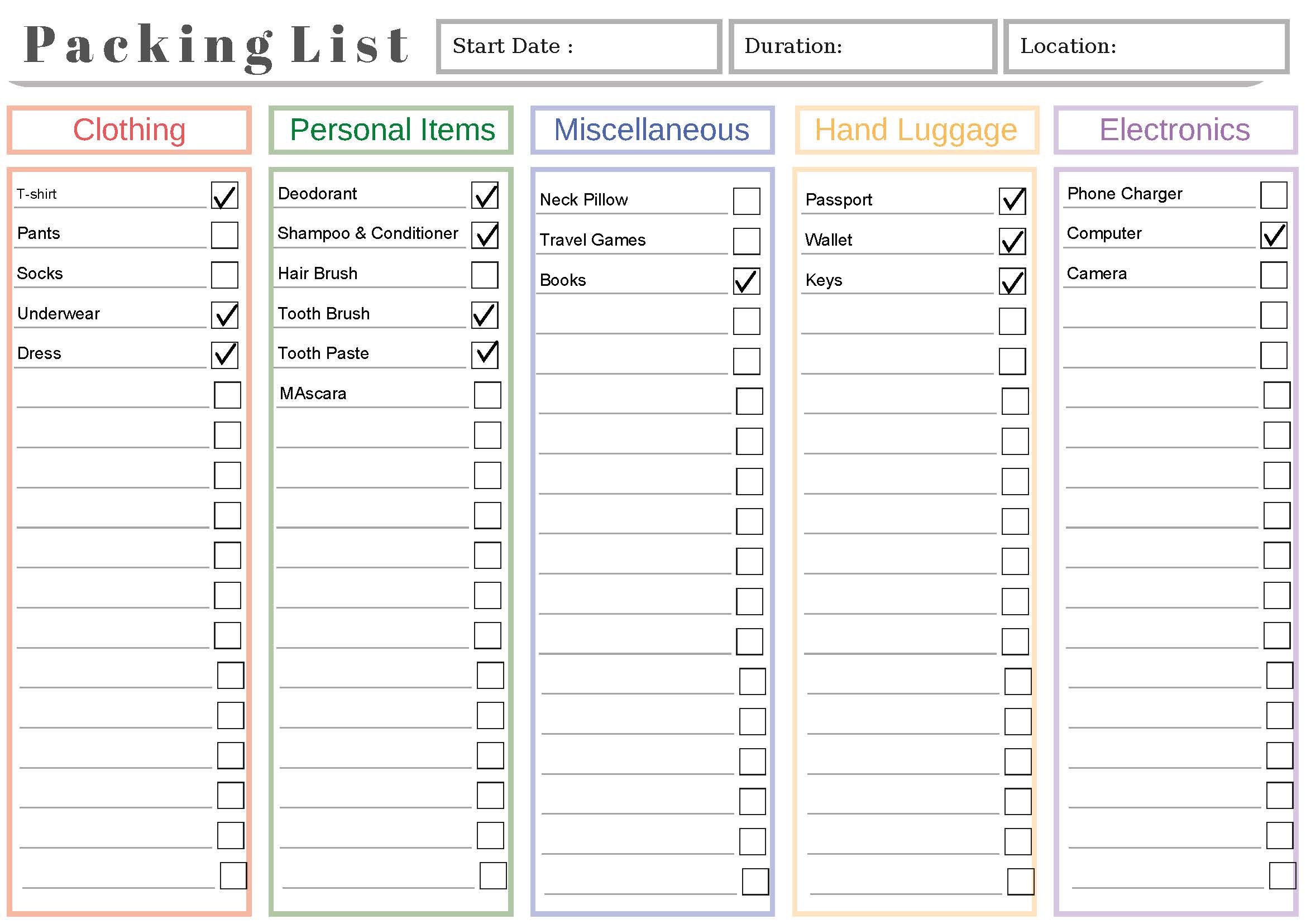Toggle the Tooth Paste checkbox
Screen dimensions: 1306x924
485,355
